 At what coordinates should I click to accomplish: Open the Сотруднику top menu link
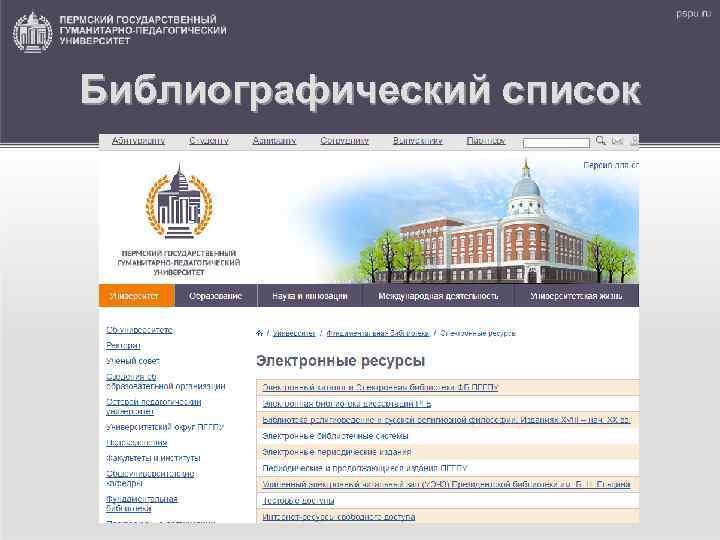coord(344,141)
